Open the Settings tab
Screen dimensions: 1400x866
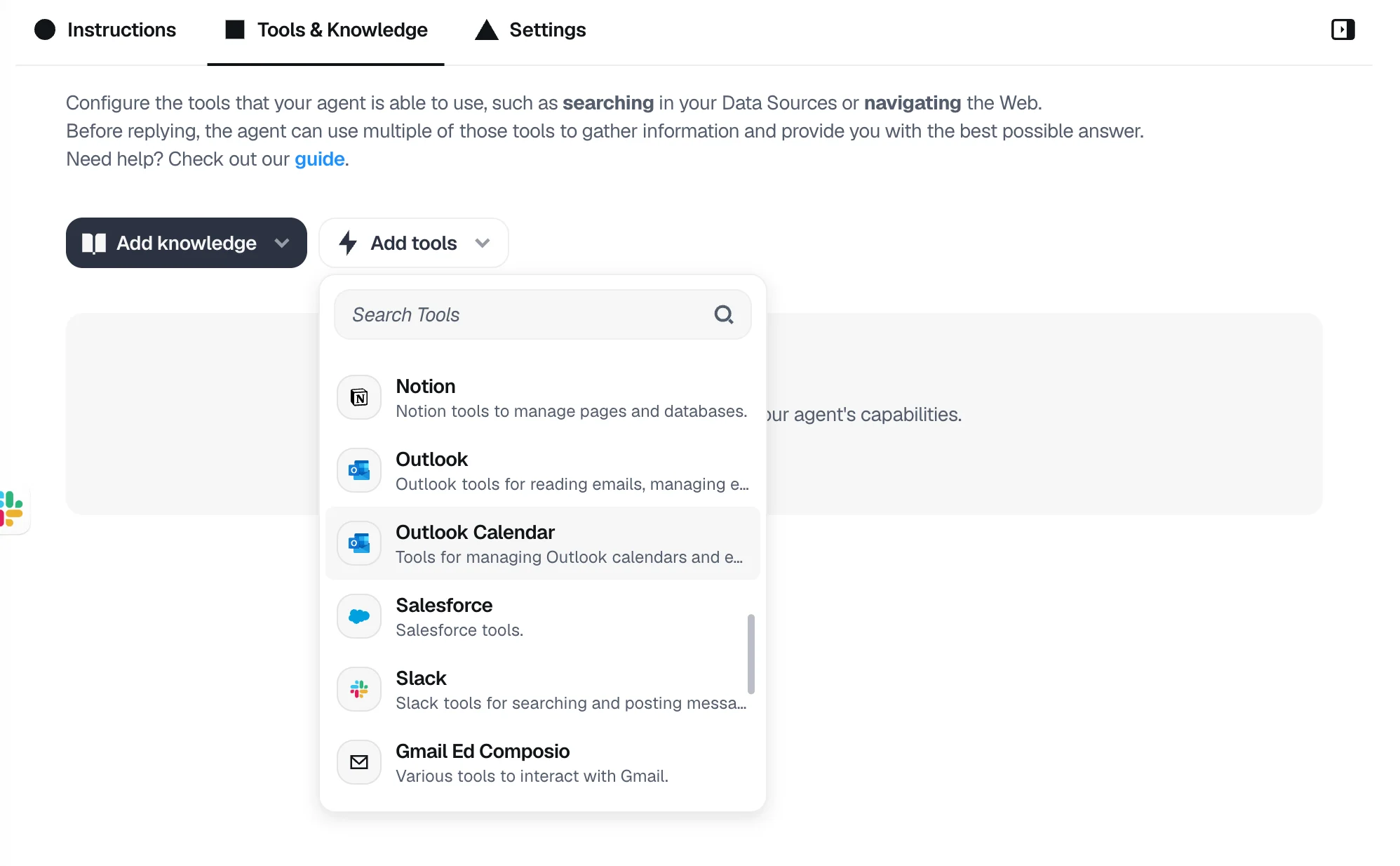[531, 29]
